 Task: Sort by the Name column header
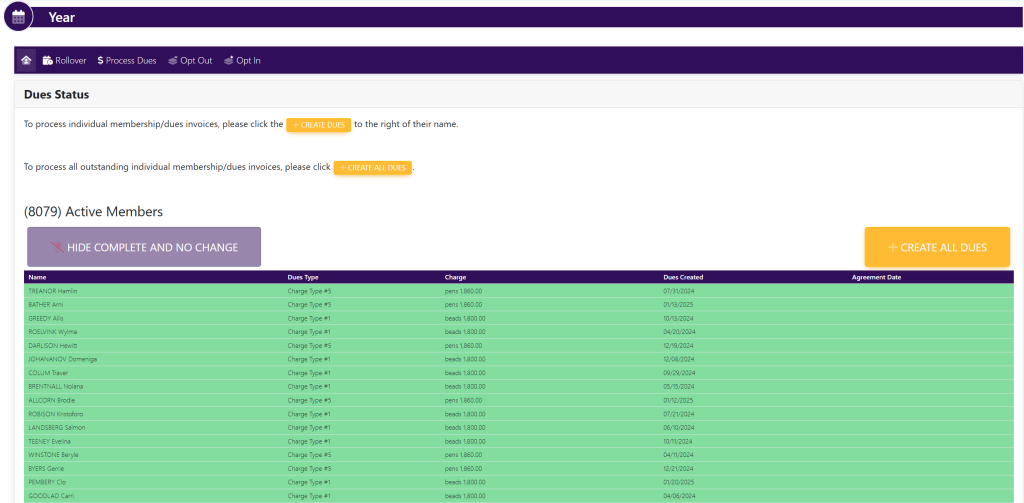pos(37,277)
